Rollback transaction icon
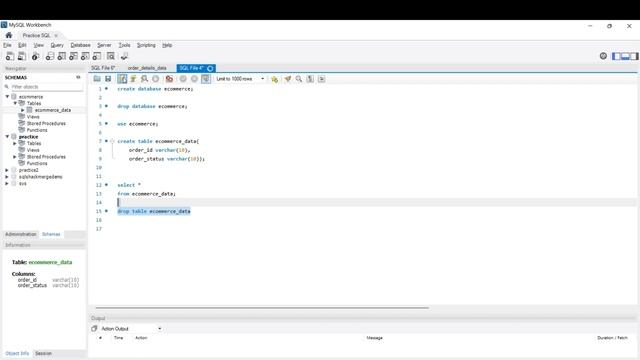Viewport: 640px width, 360px height. tap(194, 79)
